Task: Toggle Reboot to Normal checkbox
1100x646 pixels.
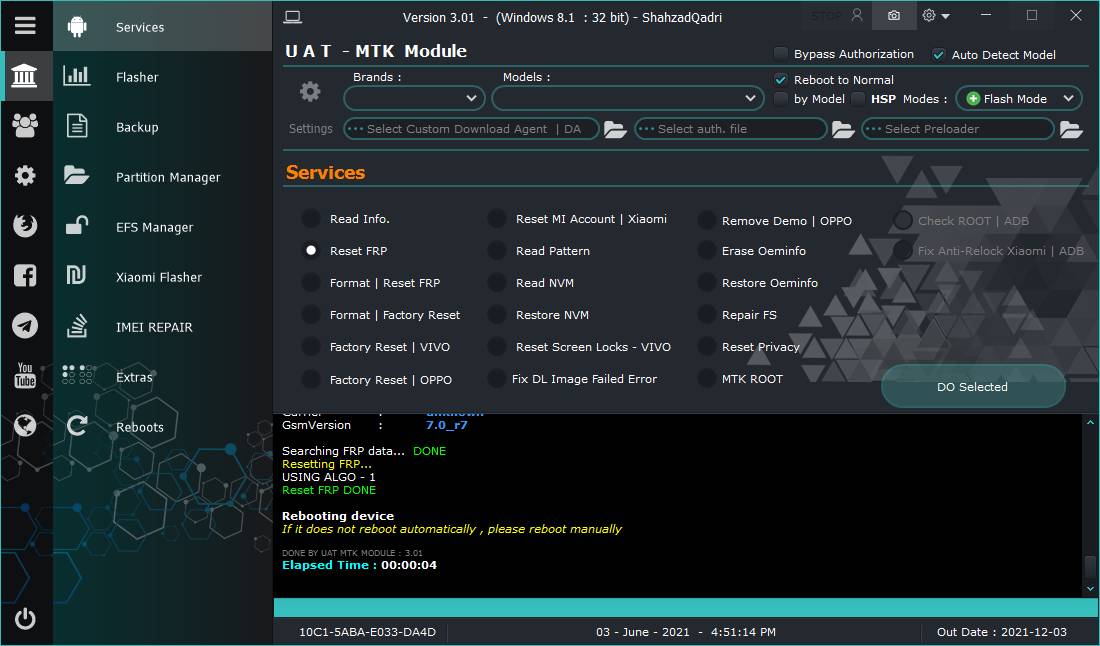Action: click(781, 80)
